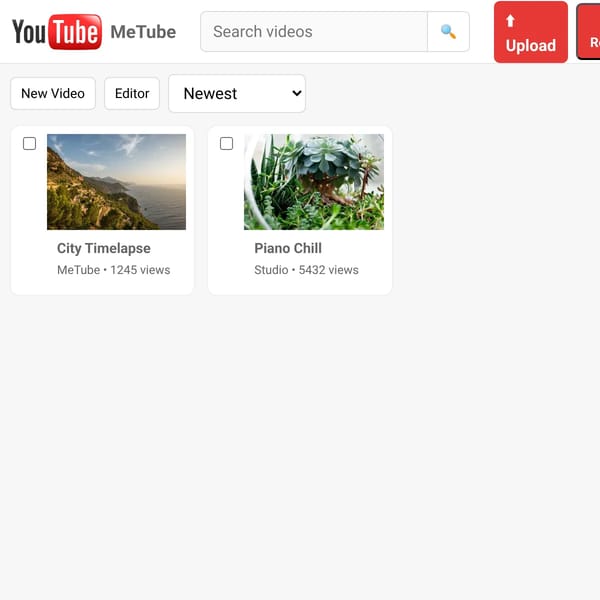Open the City Timelapse coastal thumbnail
600x600 pixels.
116,182
